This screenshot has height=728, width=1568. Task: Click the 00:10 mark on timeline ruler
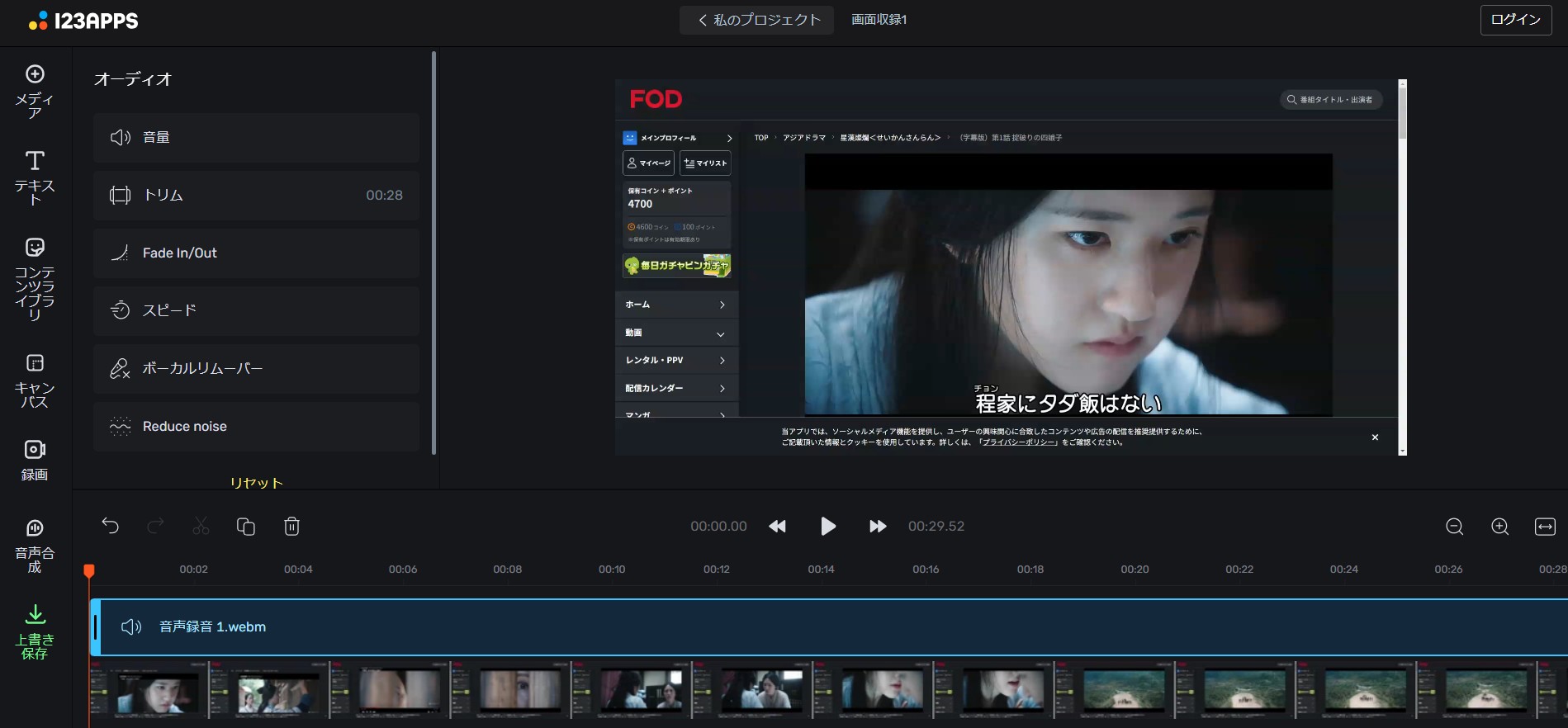612,570
